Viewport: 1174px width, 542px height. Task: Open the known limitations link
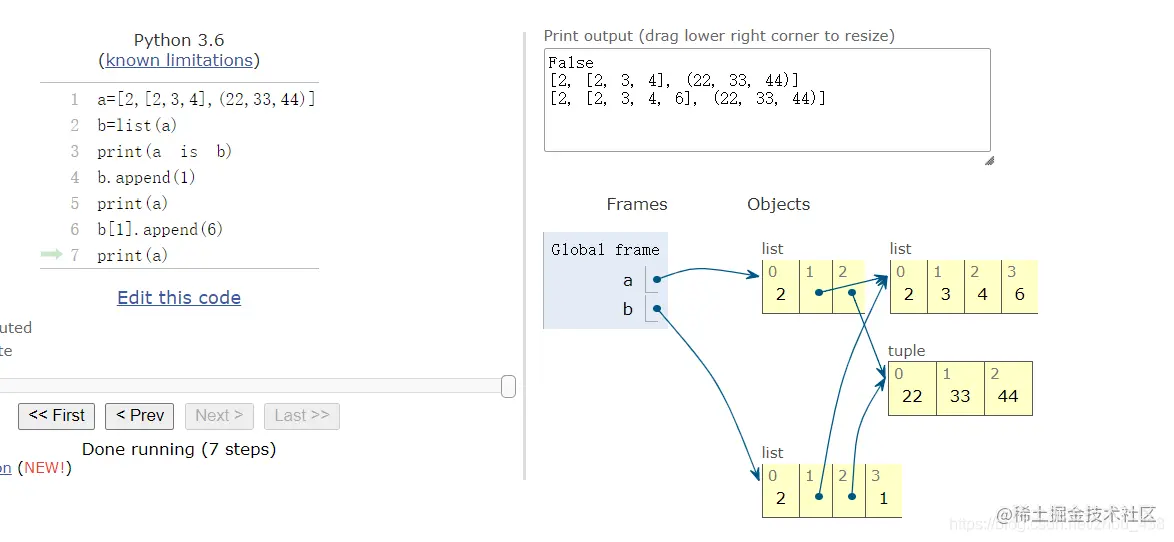[x=179, y=60]
